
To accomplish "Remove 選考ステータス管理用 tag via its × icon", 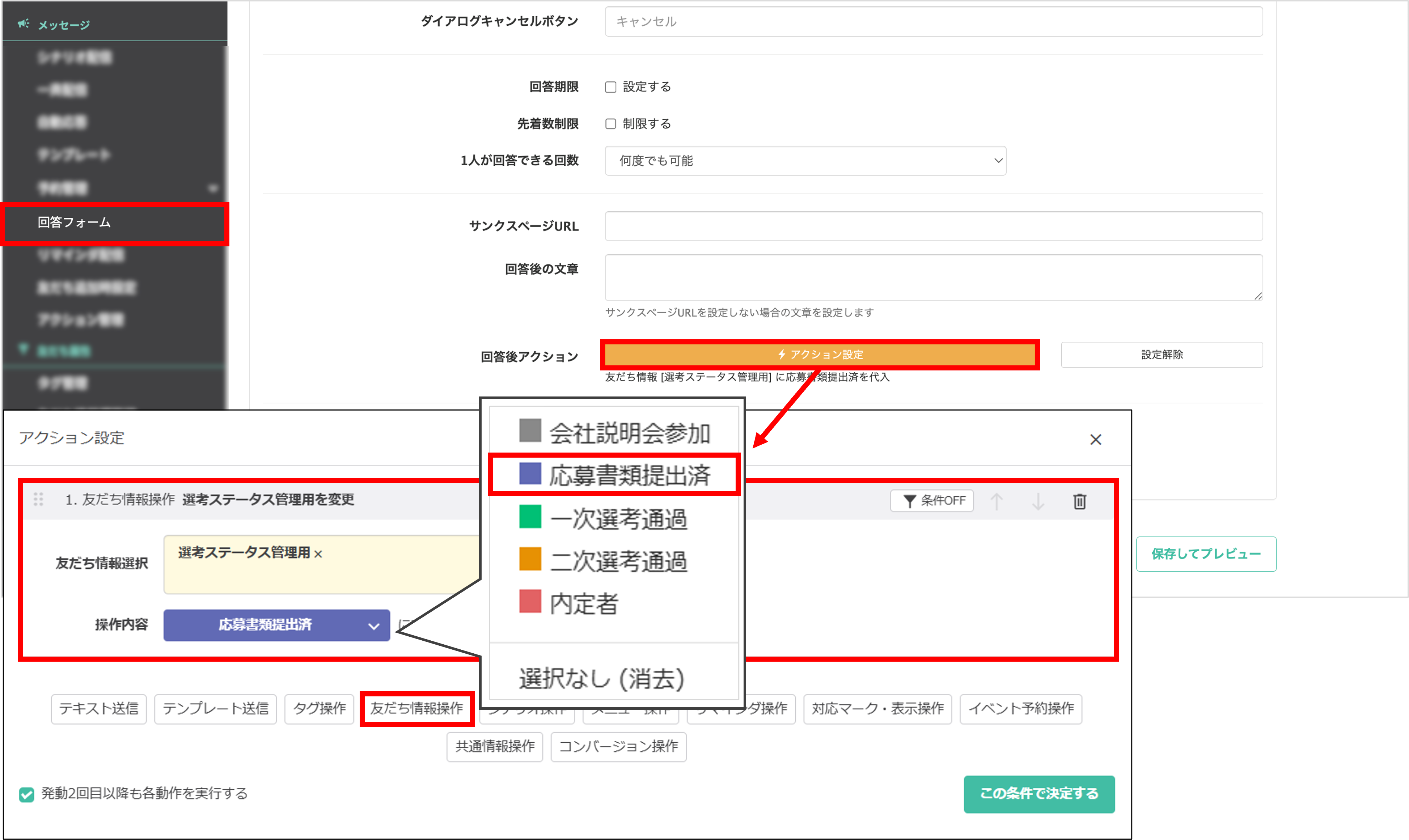I will 318,555.
